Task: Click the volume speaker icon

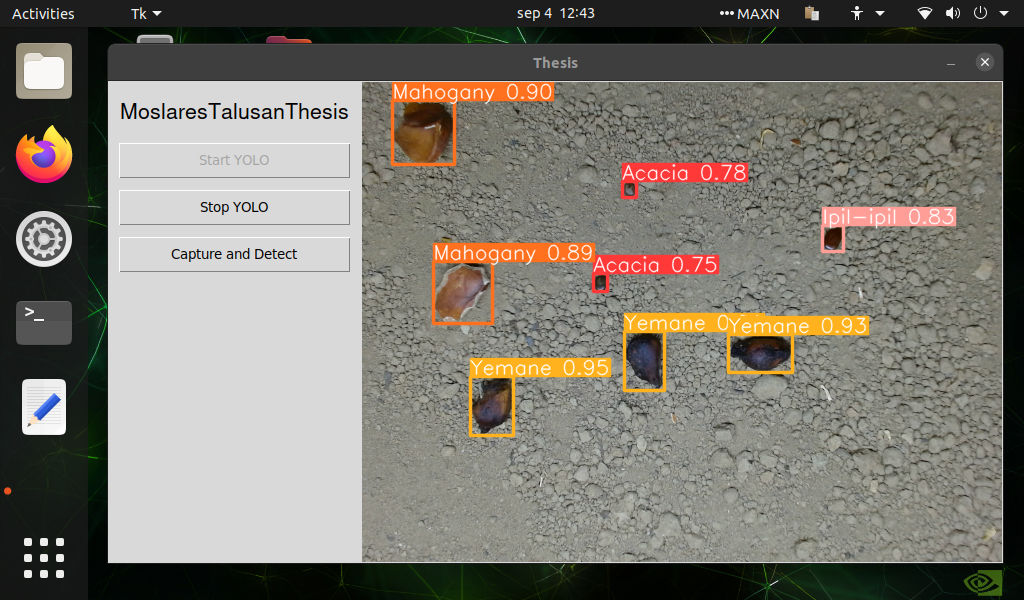Action: tap(952, 14)
